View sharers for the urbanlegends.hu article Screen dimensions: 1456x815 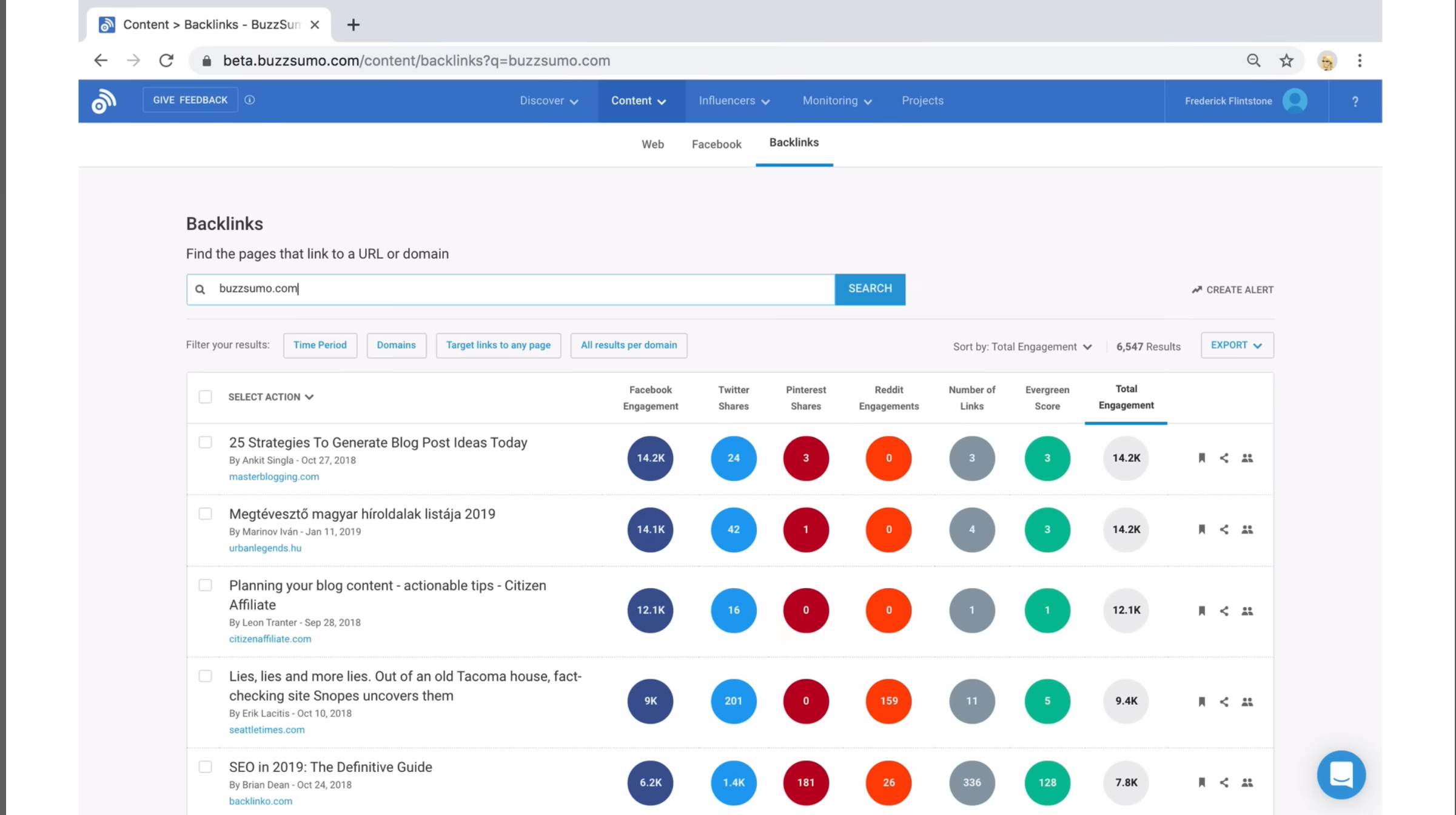point(1247,529)
